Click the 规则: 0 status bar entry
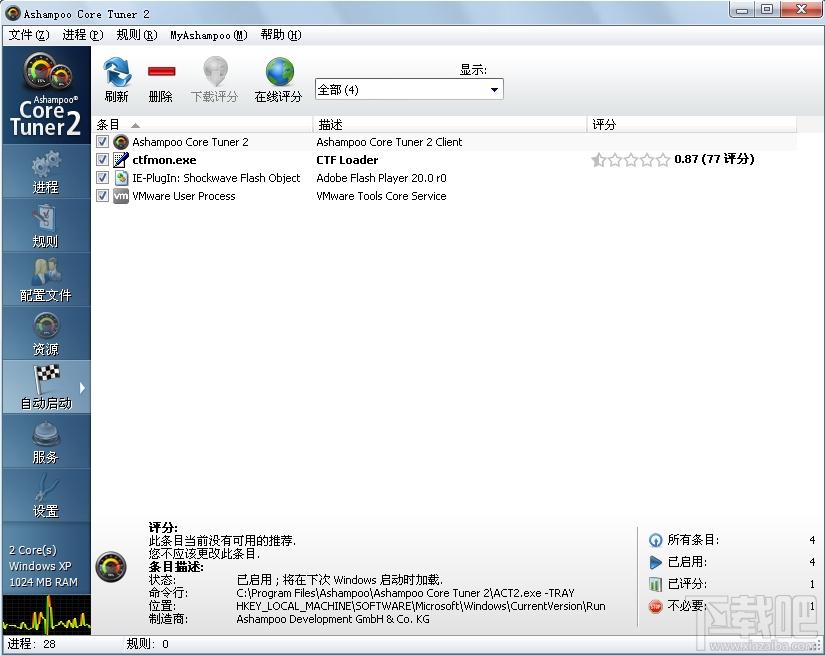The height and width of the screenshot is (656, 825). pos(148,644)
